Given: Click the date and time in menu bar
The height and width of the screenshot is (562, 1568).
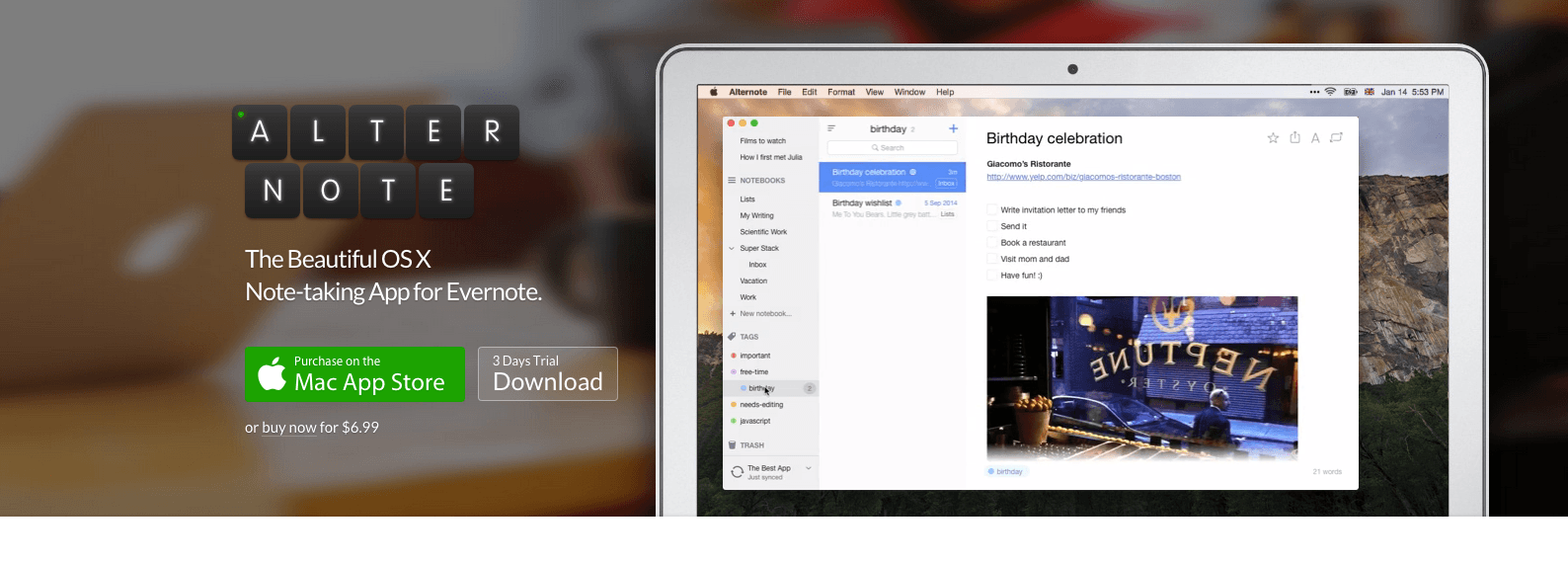Looking at the screenshot, I should [1412, 92].
